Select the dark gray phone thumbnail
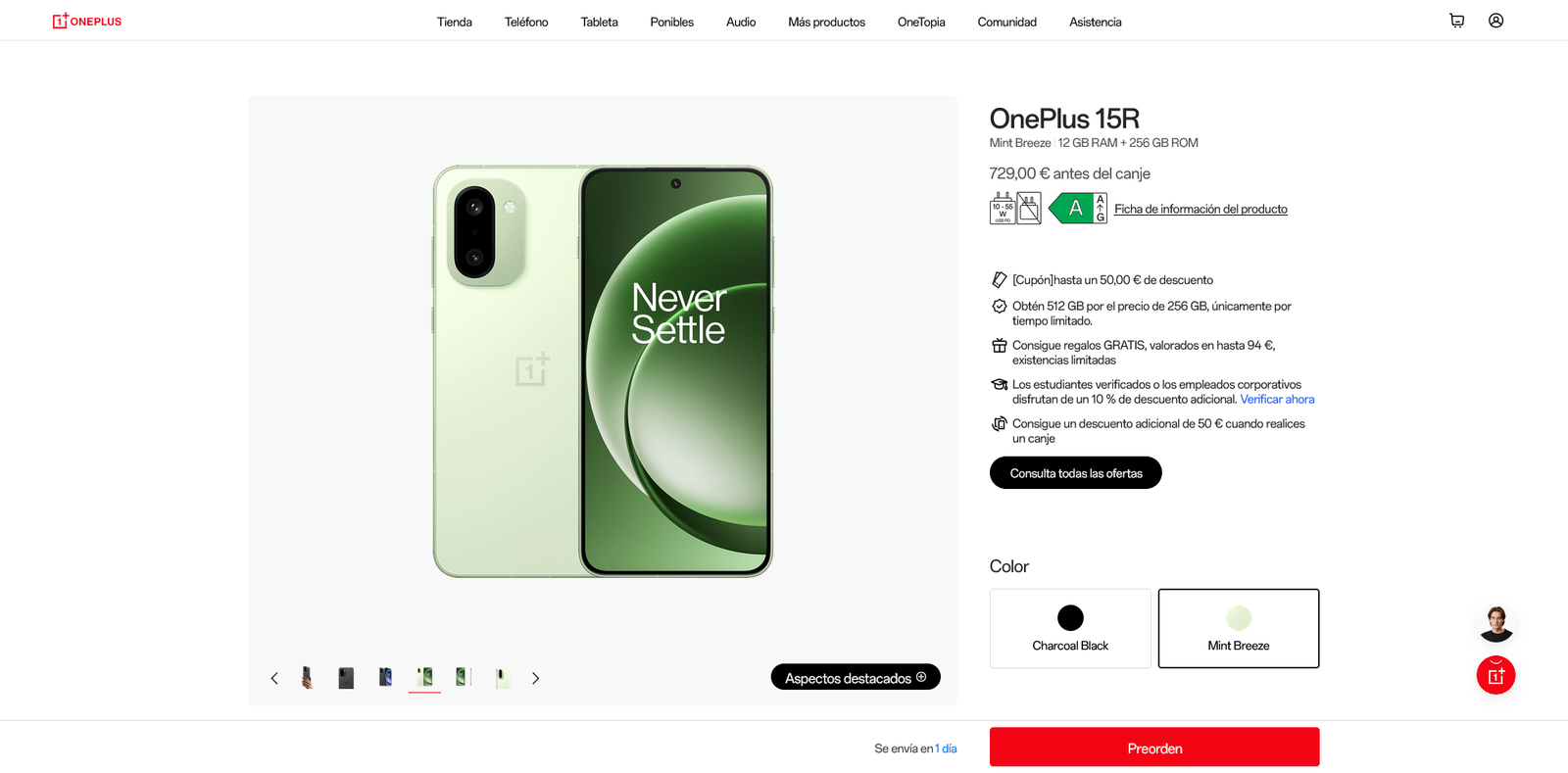Viewport: 1568px width, 773px height. click(x=346, y=678)
